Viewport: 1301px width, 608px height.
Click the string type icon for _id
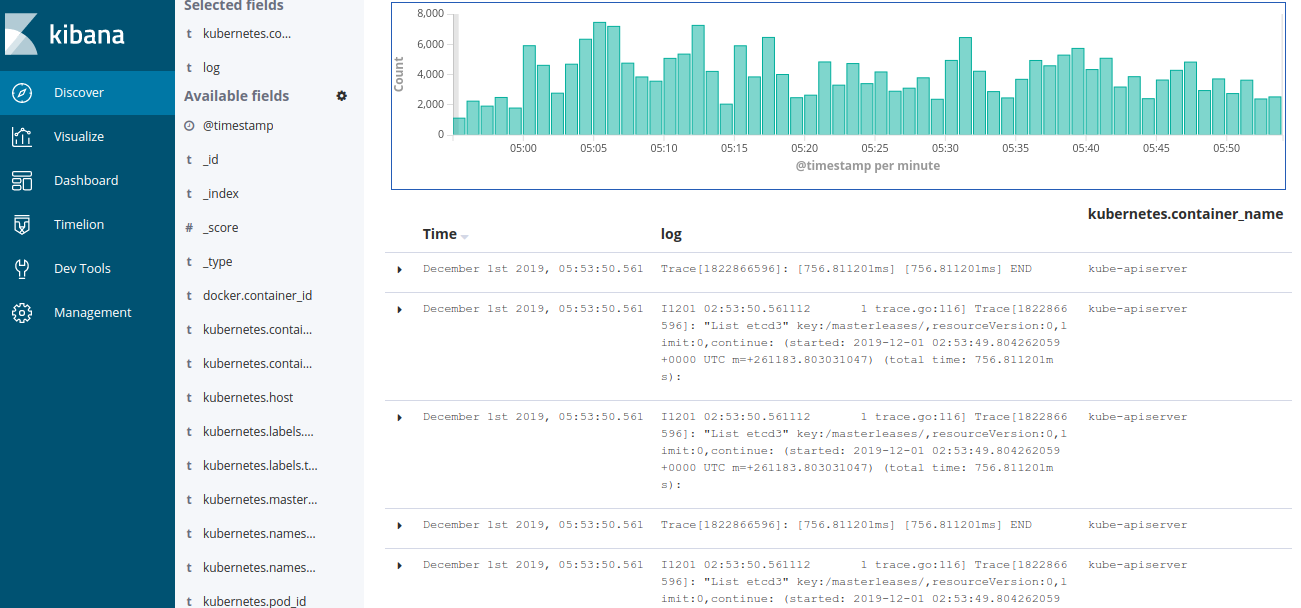[x=189, y=160]
